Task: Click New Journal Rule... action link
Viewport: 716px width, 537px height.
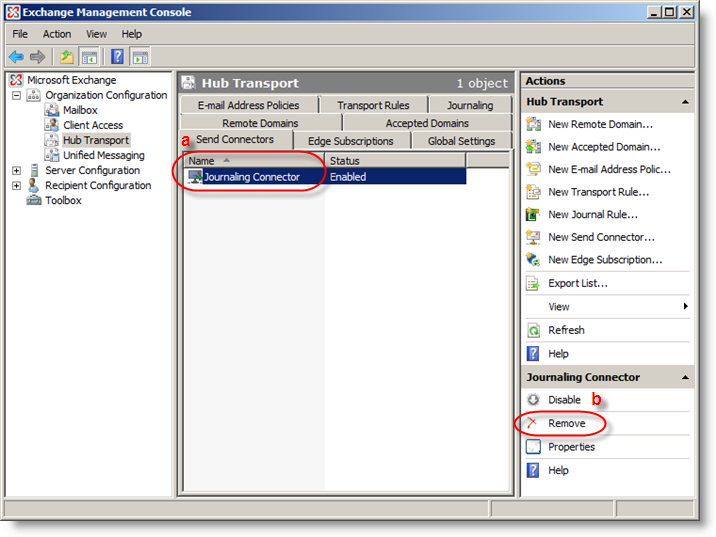Action: [593, 215]
